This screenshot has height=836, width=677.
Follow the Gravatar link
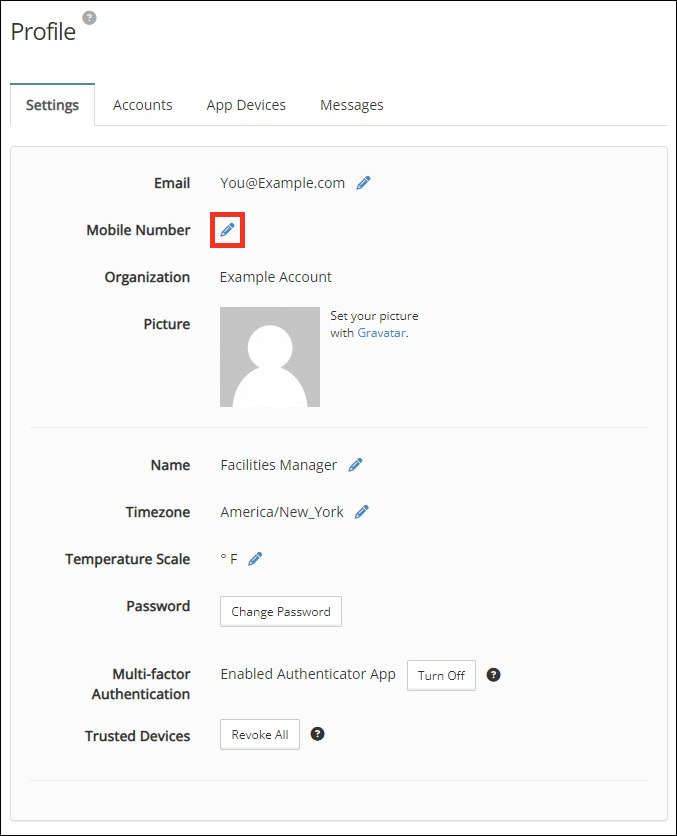click(381, 333)
